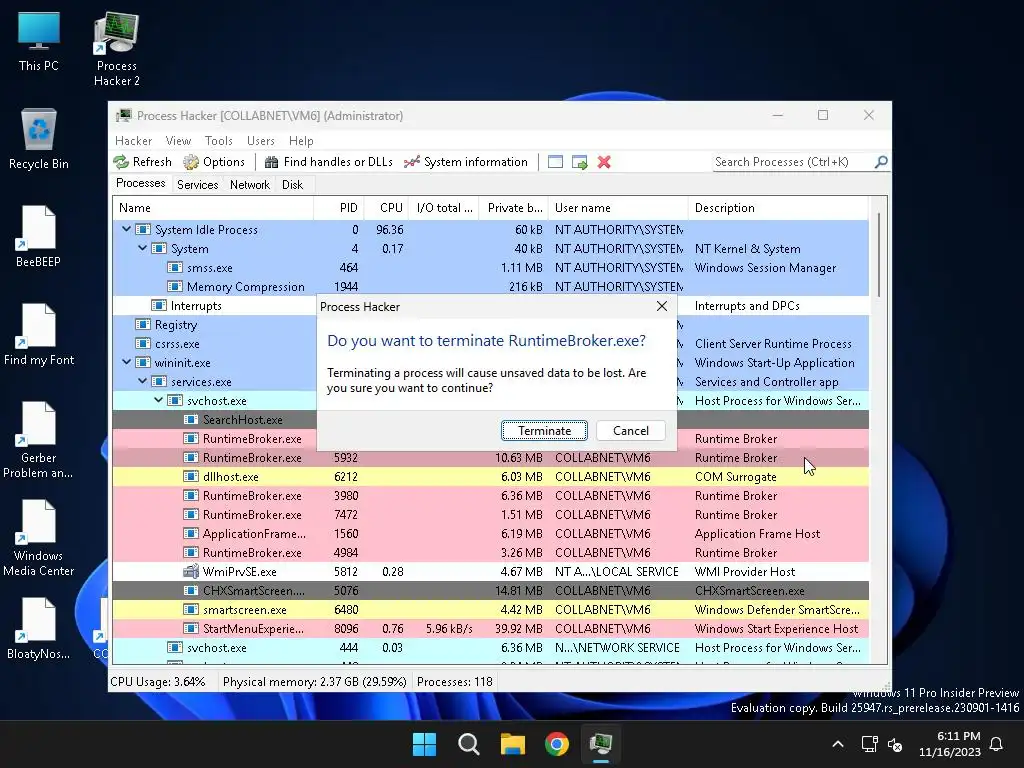Click the Physical memory status bar entry

click(x=314, y=682)
